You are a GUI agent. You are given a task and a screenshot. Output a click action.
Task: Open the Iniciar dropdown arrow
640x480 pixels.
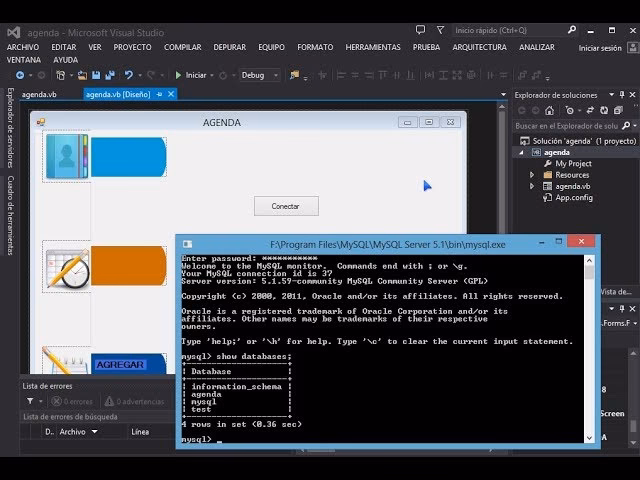tap(211, 76)
